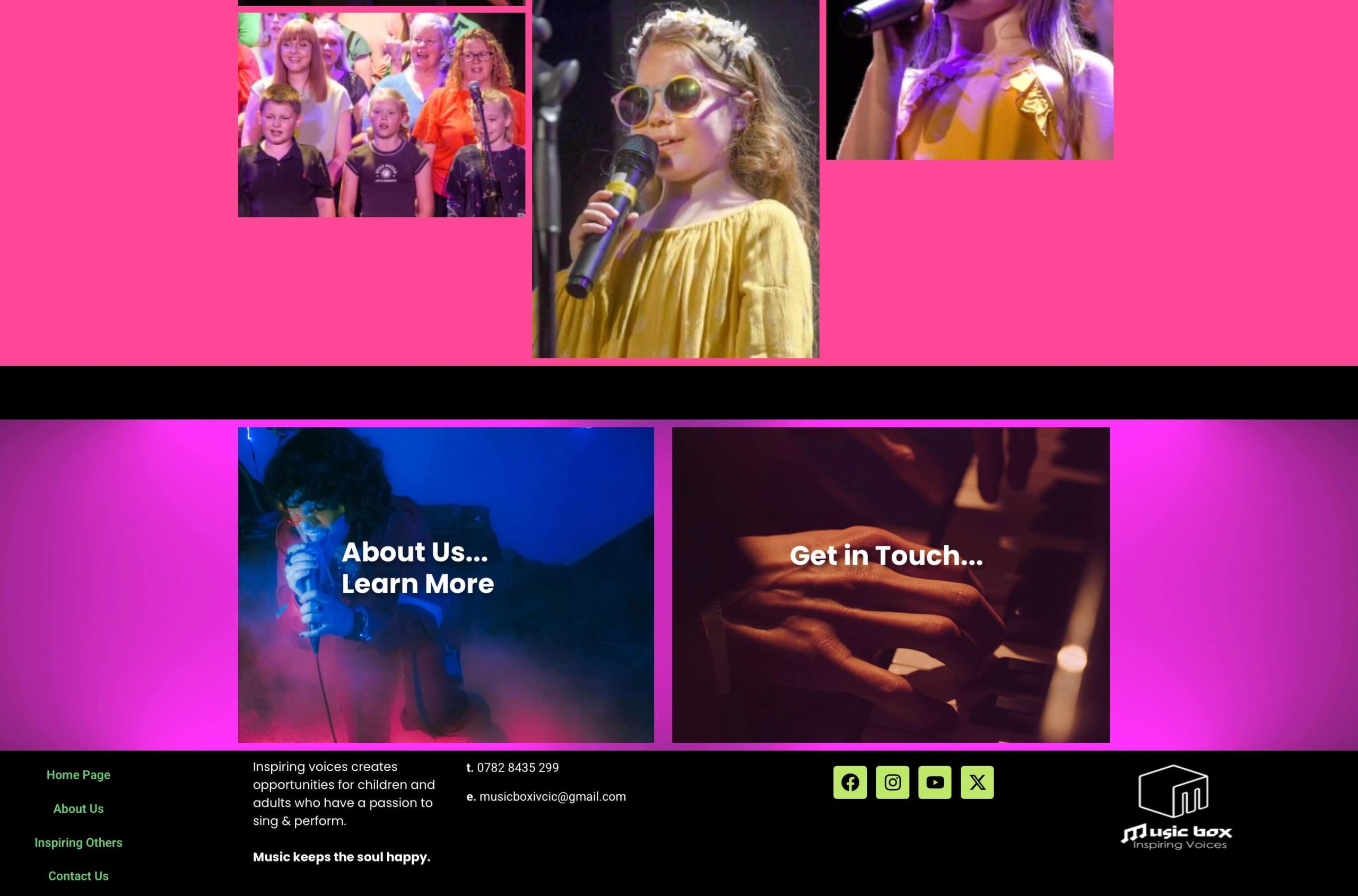This screenshot has width=1358, height=896.
Task: Open Contact Us footer link
Action: 79,876
